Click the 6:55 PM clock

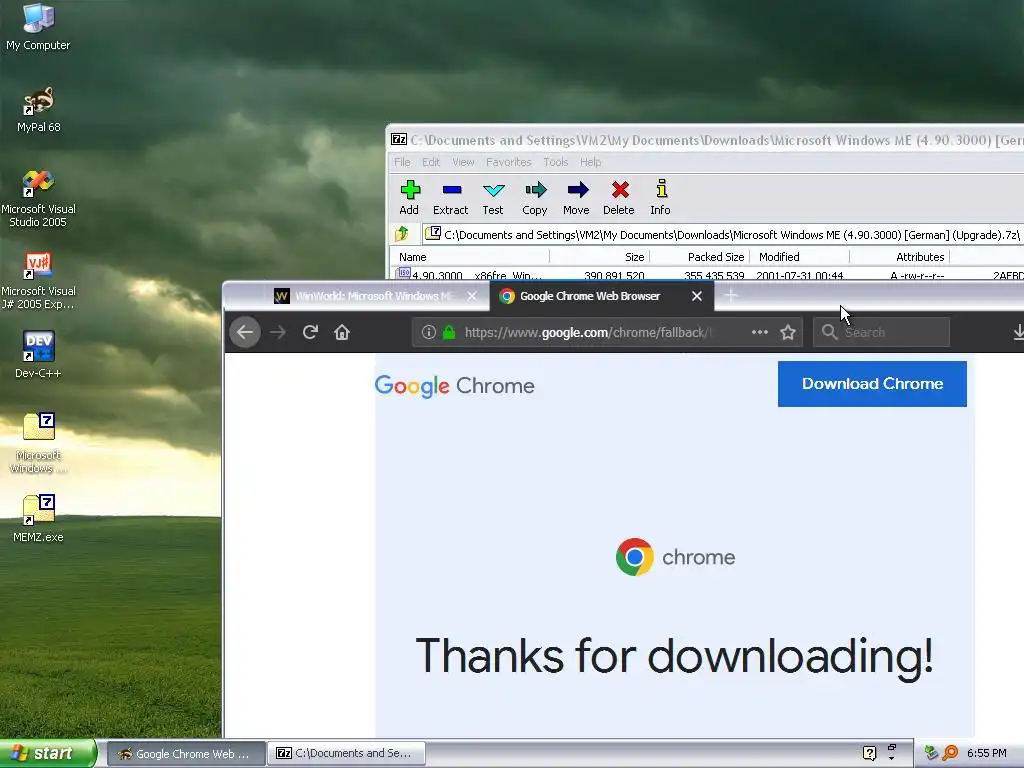pos(986,754)
